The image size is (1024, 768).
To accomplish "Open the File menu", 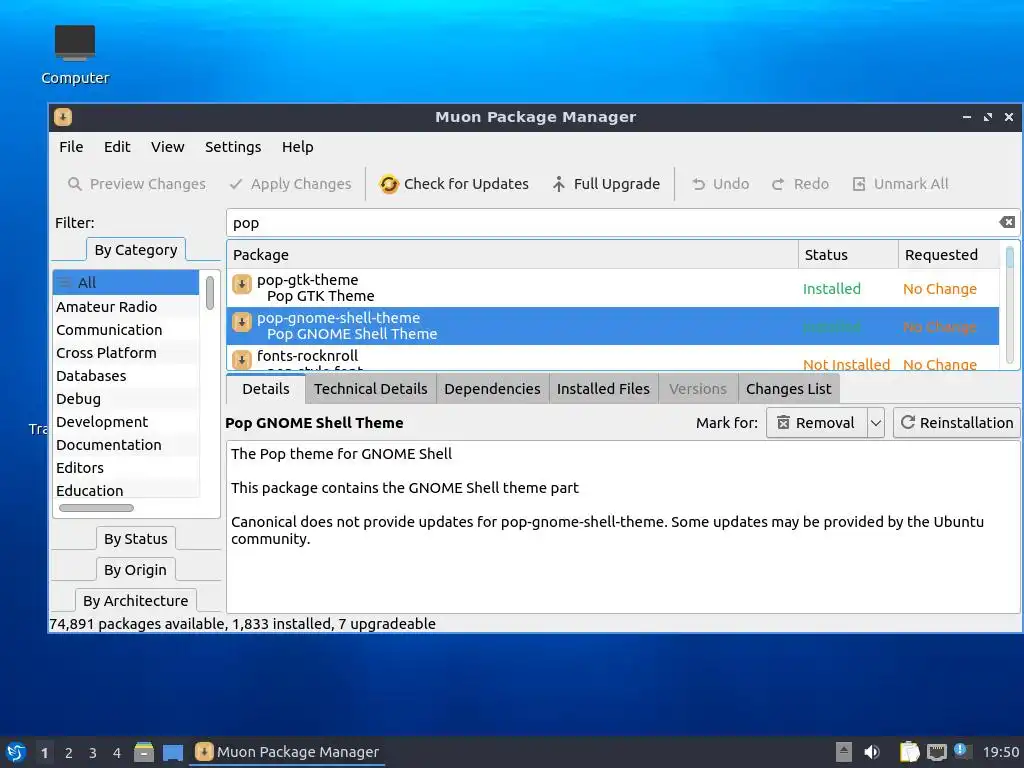I will [x=71, y=147].
